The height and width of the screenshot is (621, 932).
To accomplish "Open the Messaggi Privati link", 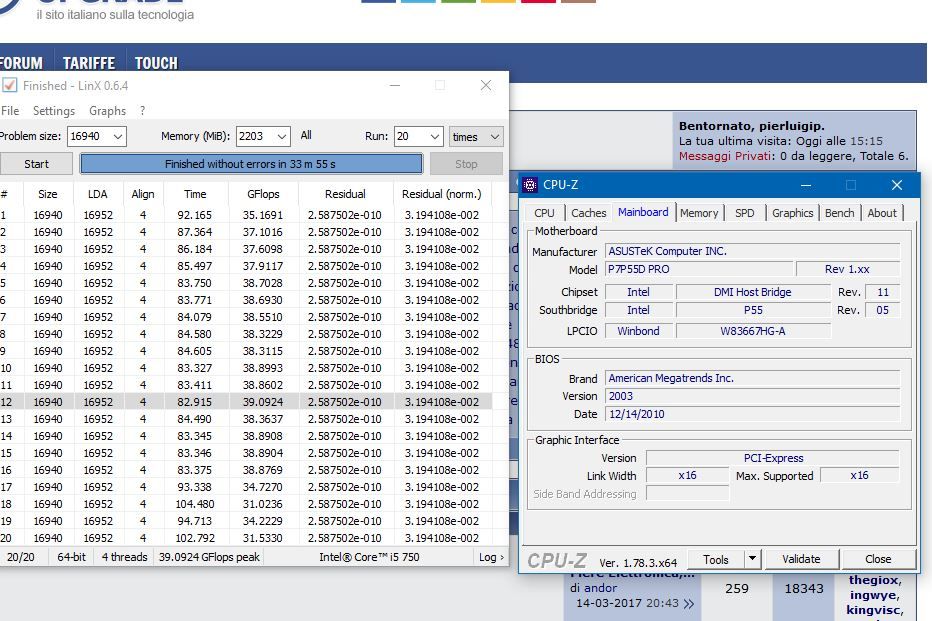I will coord(724,156).
